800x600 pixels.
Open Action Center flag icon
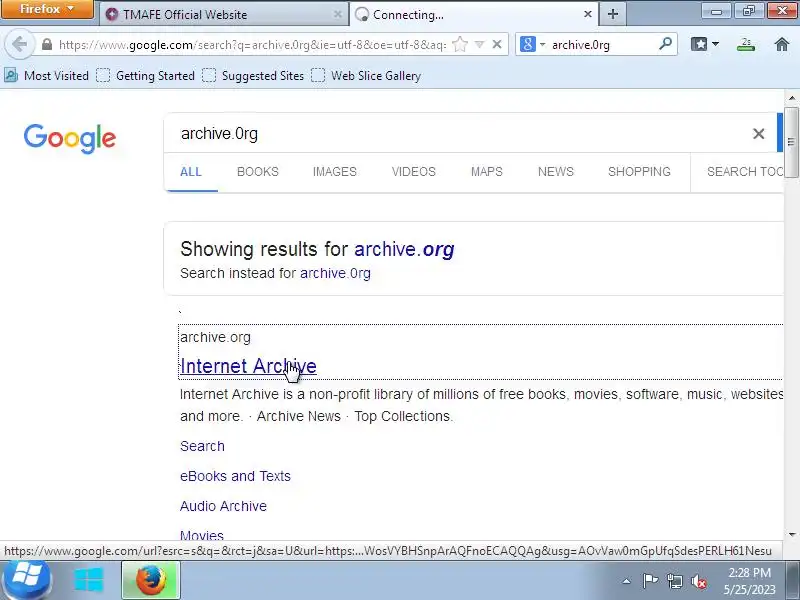click(649, 581)
